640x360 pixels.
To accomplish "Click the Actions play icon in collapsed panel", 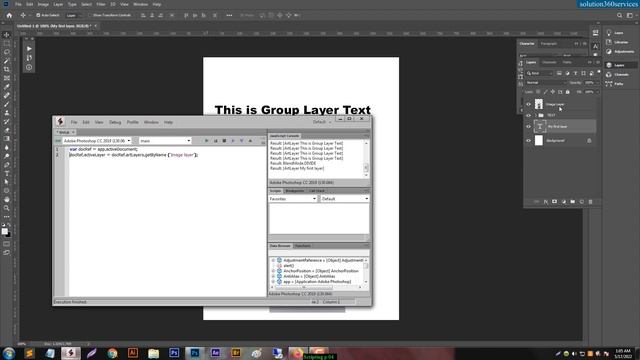I will click(29, 49).
